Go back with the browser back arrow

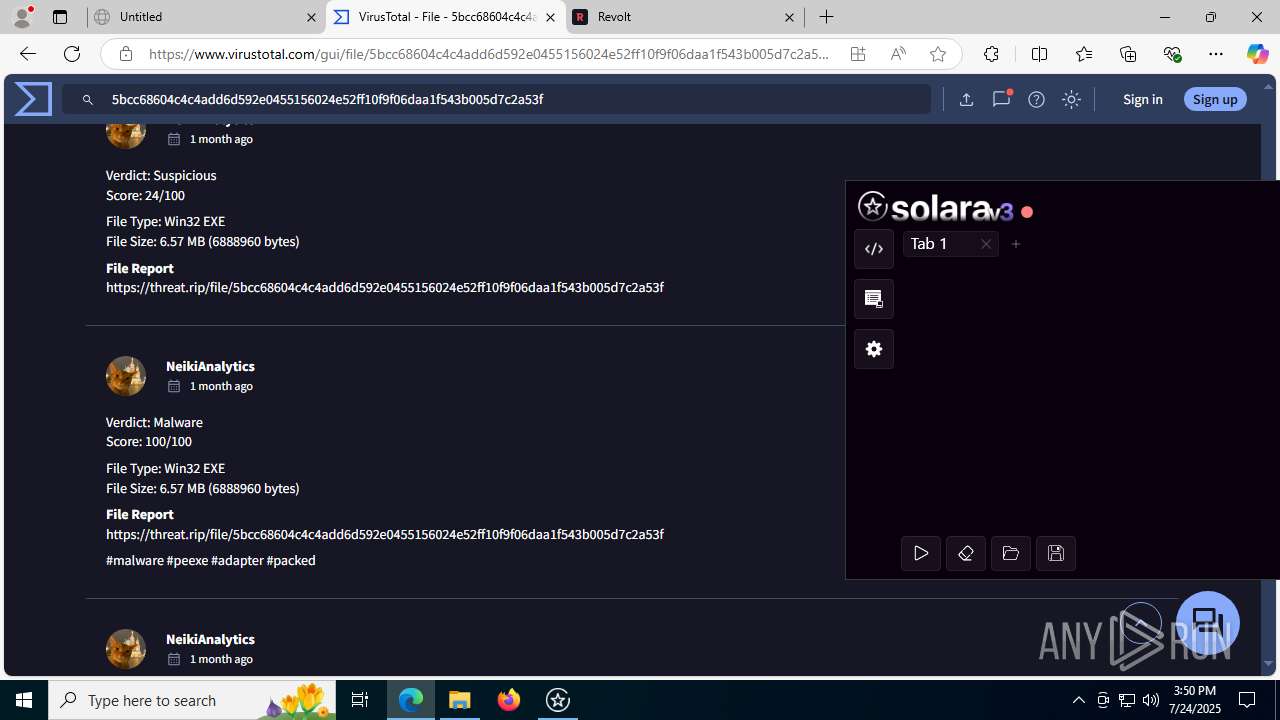(27, 54)
